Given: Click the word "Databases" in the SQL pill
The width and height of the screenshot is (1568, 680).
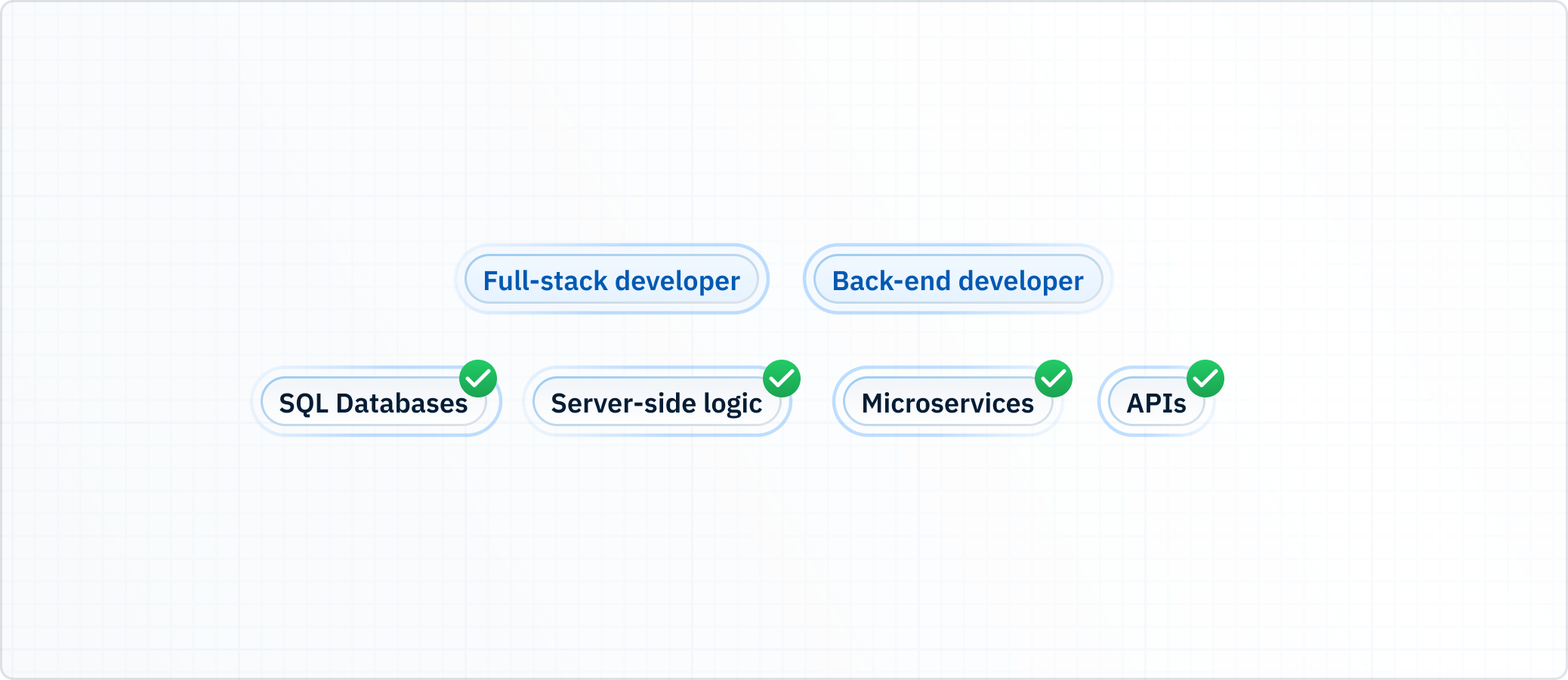Looking at the screenshot, I should (401, 404).
